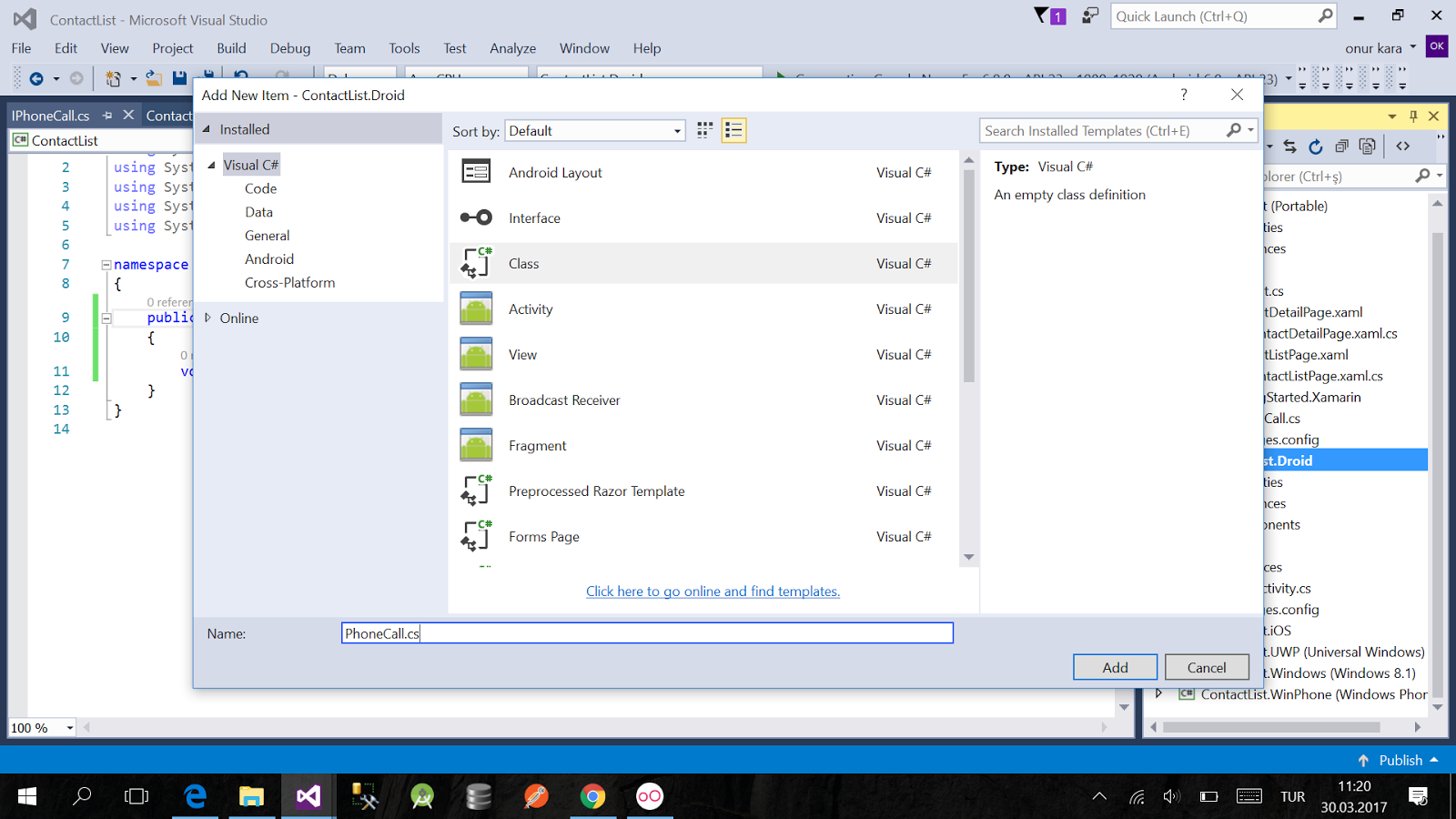Viewport: 1456px width, 819px height.
Task: Click the Add button
Action: (1115, 666)
